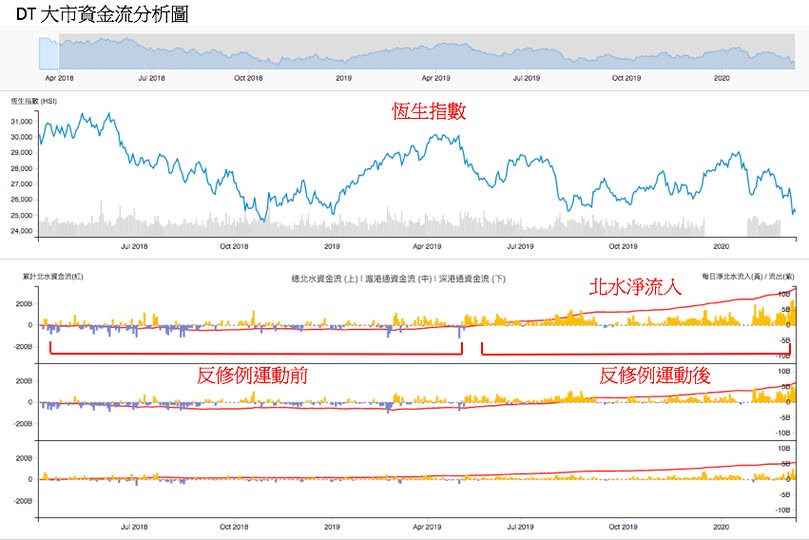Image resolution: width=809 pixels, height=540 pixels.
Task: Click the 30,000 y-axis value
Action: [x=22, y=137]
